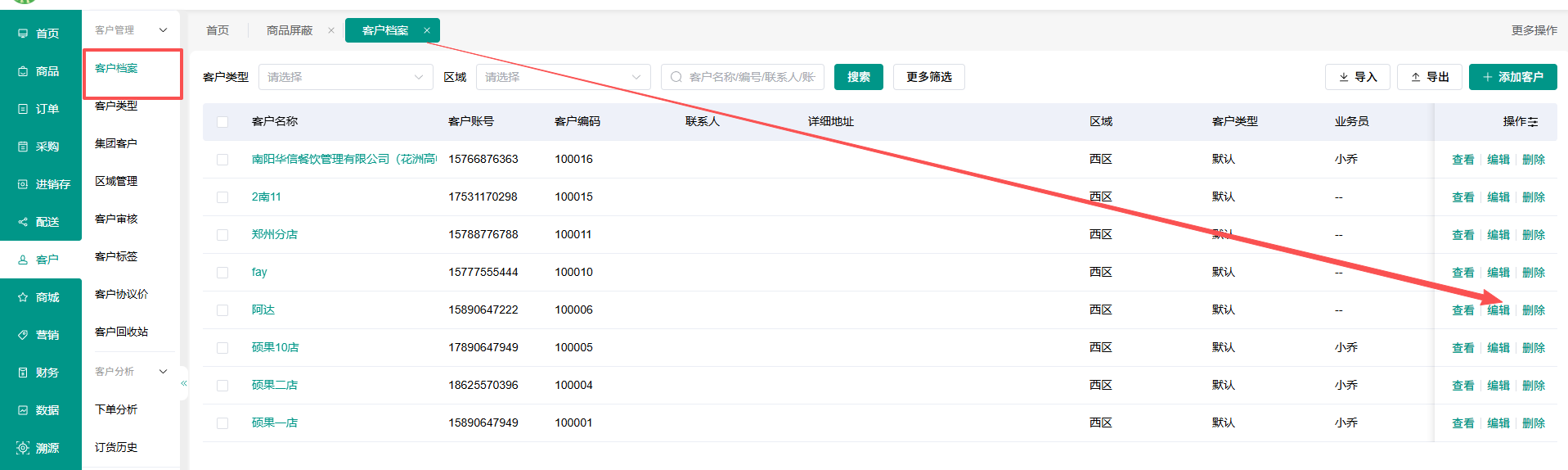Open the 区域 dropdown

point(564,77)
